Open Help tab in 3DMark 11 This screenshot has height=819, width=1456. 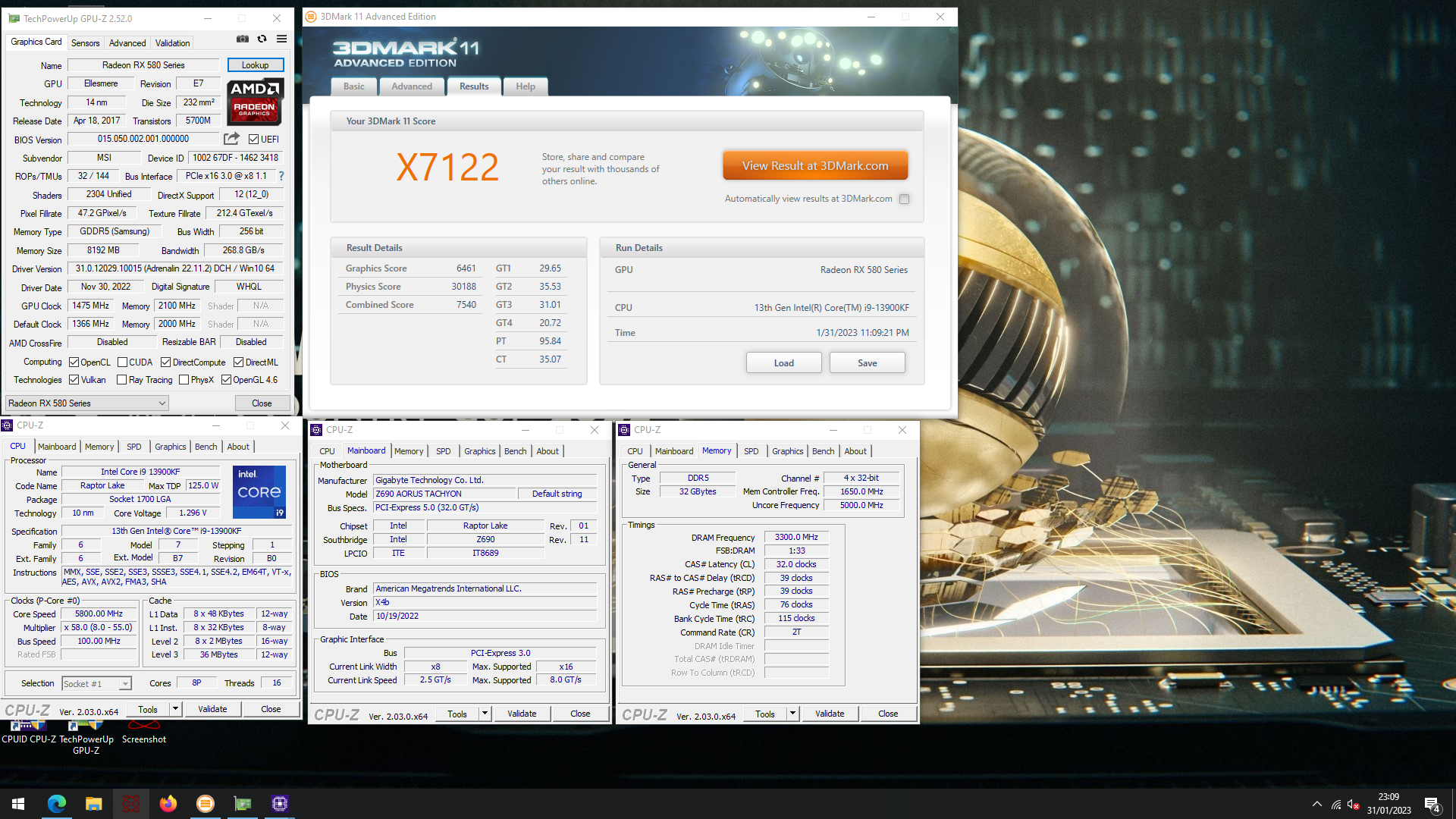[x=526, y=86]
